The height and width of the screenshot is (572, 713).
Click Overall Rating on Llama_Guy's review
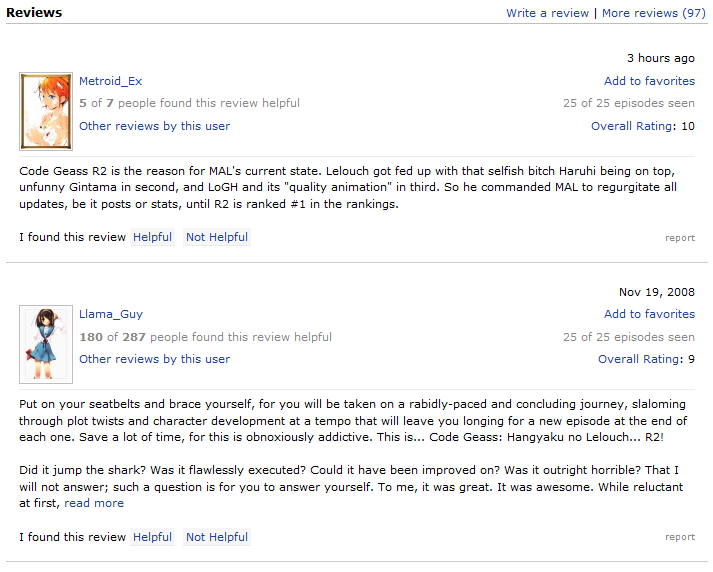[x=639, y=359]
